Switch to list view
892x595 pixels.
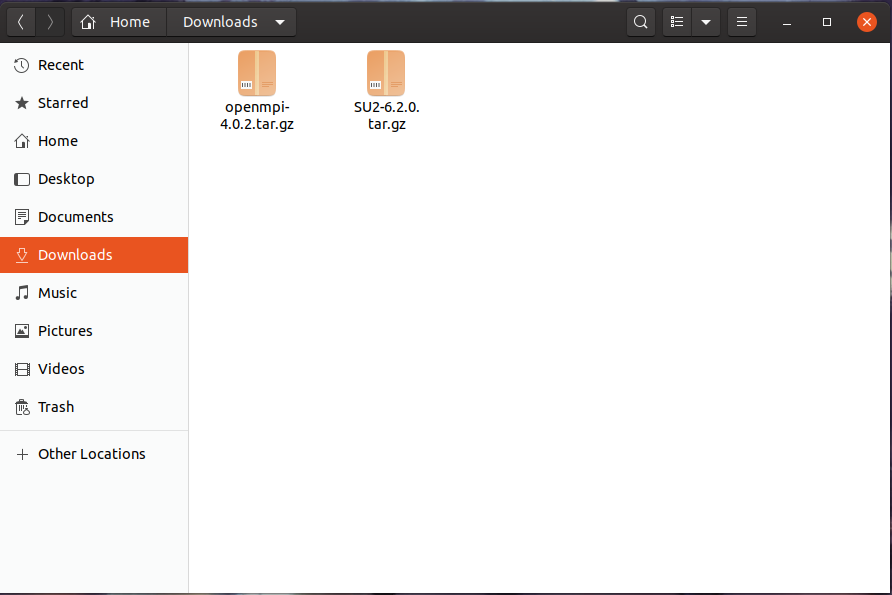[x=676, y=21]
